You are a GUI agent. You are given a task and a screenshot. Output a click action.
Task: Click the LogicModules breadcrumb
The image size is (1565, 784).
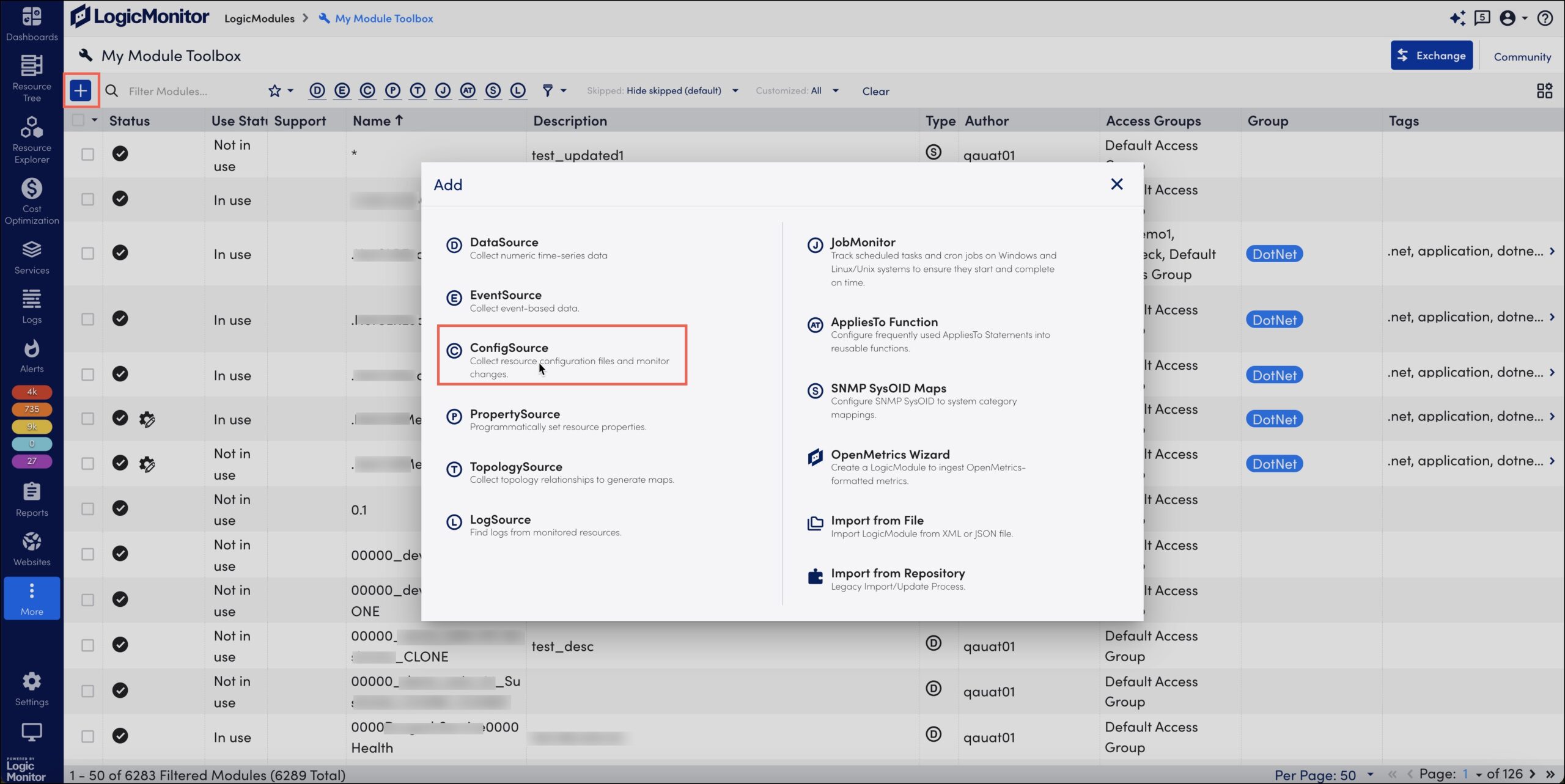point(259,18)
